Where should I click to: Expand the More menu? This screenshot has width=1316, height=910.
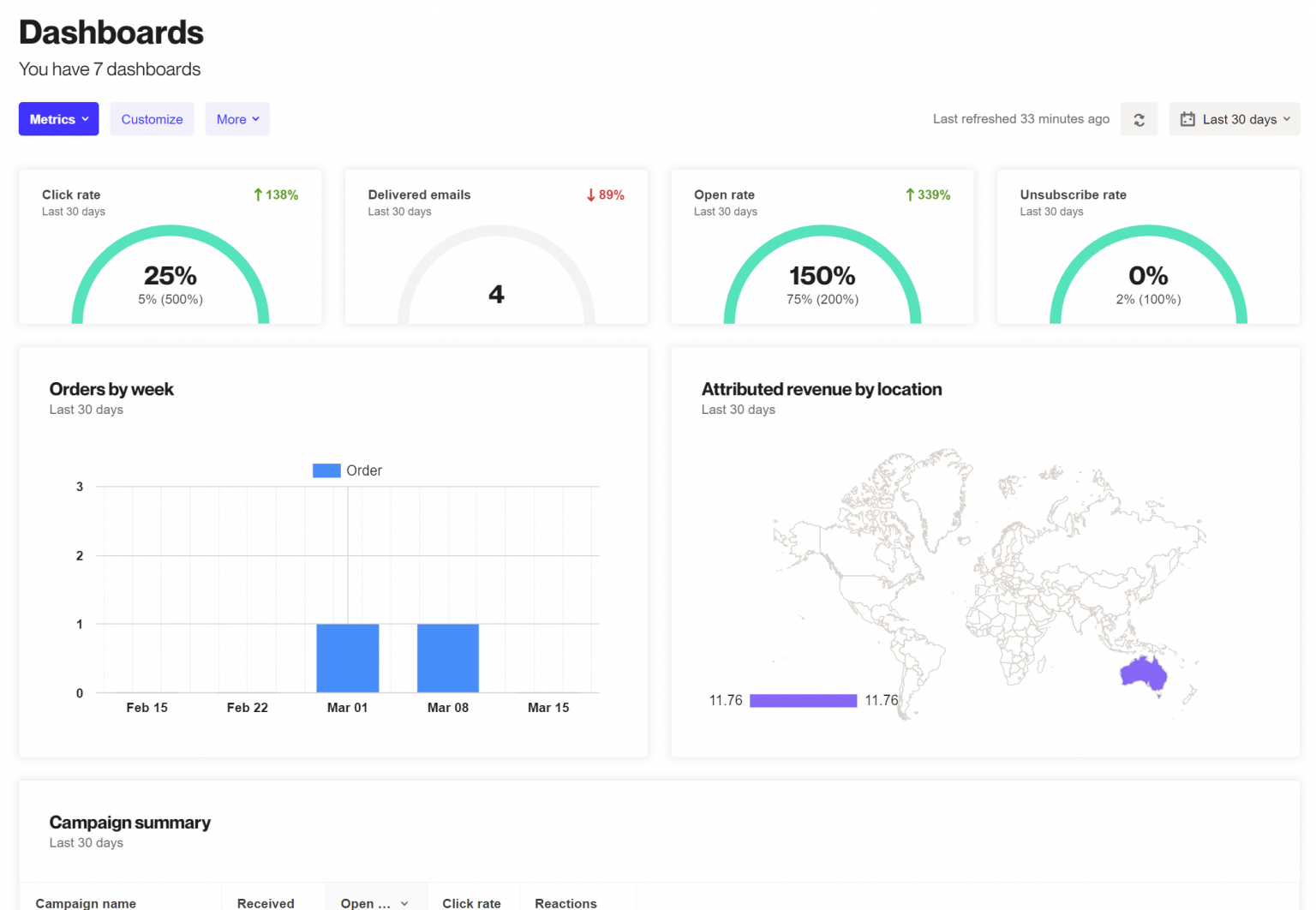pyautogui.click(x=237, y=119)
